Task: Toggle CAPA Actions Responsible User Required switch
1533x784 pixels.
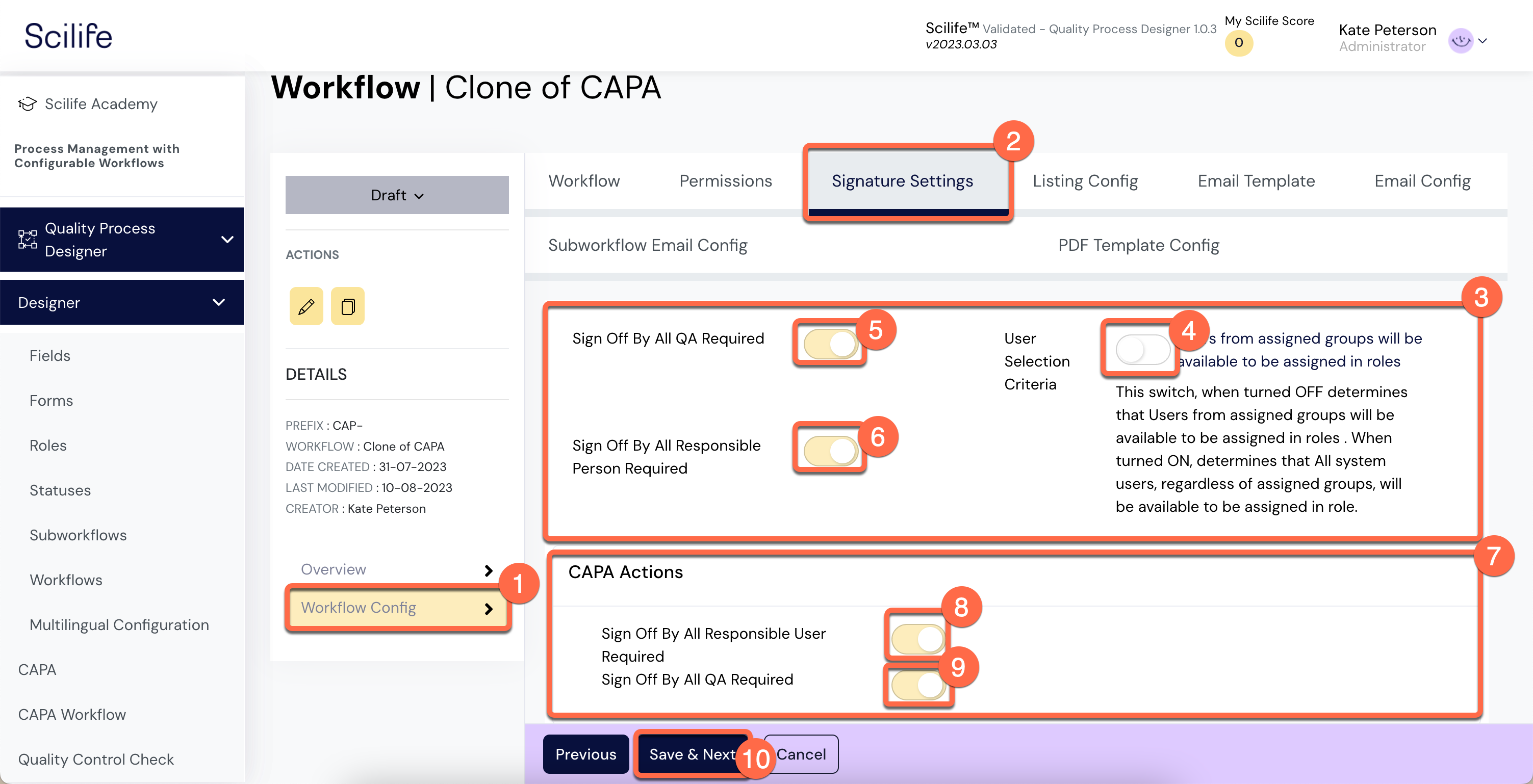Action: click(918, 639)
